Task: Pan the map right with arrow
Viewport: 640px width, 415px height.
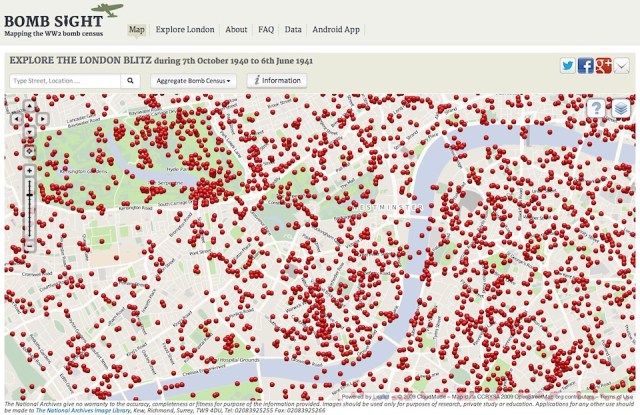Action: 42,118
